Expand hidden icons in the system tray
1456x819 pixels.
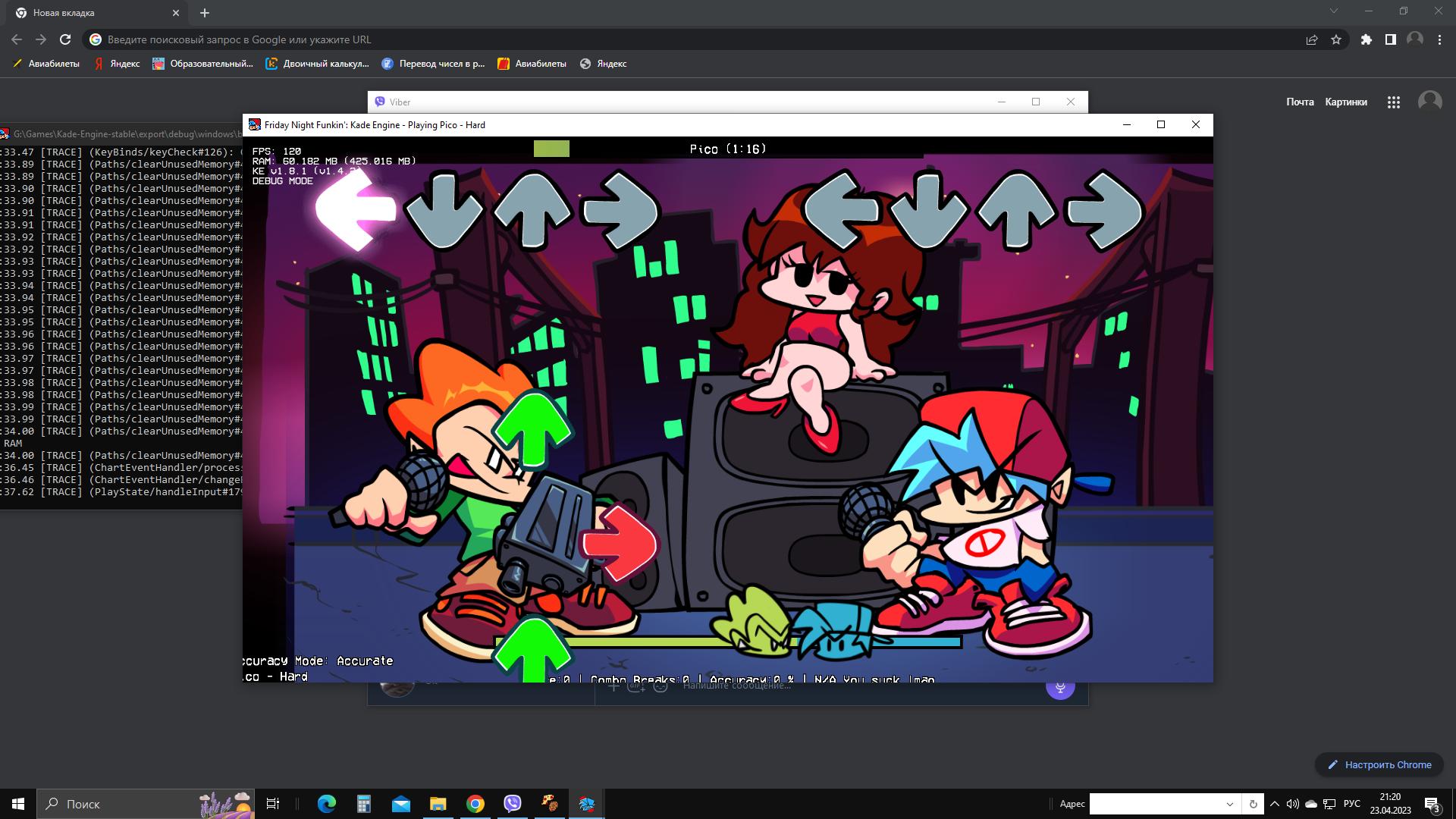[1275, 803]
